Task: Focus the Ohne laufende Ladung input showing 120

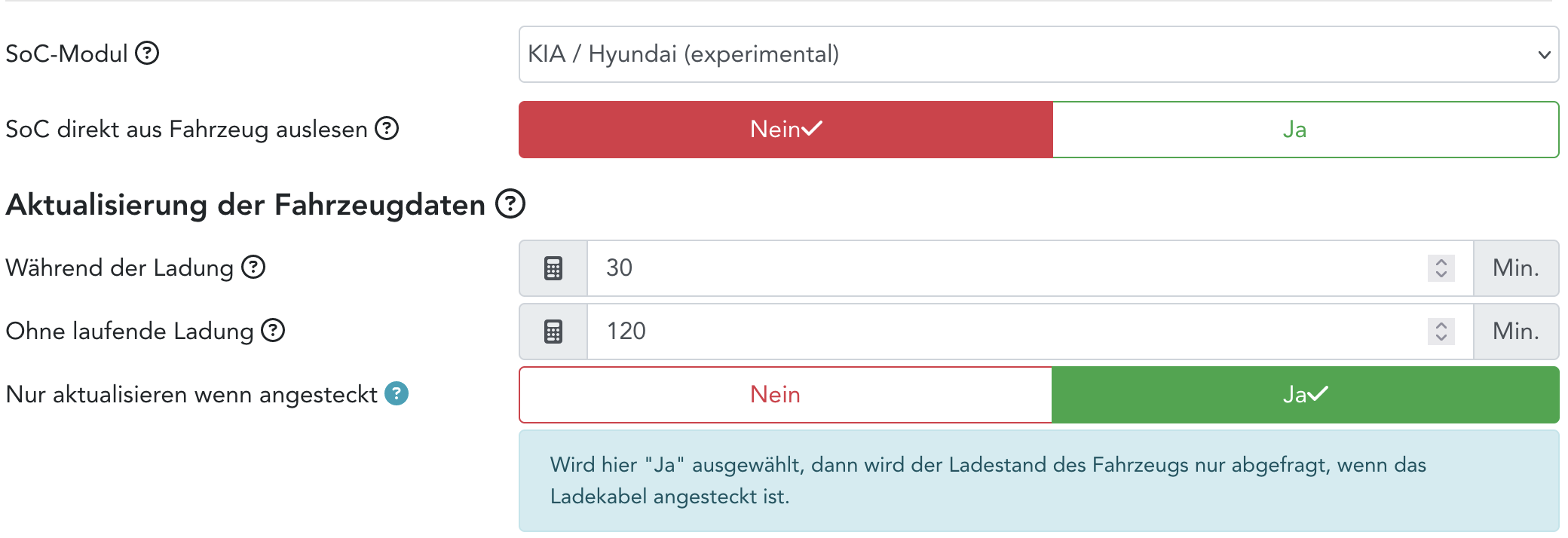Action: [1010, 332]
